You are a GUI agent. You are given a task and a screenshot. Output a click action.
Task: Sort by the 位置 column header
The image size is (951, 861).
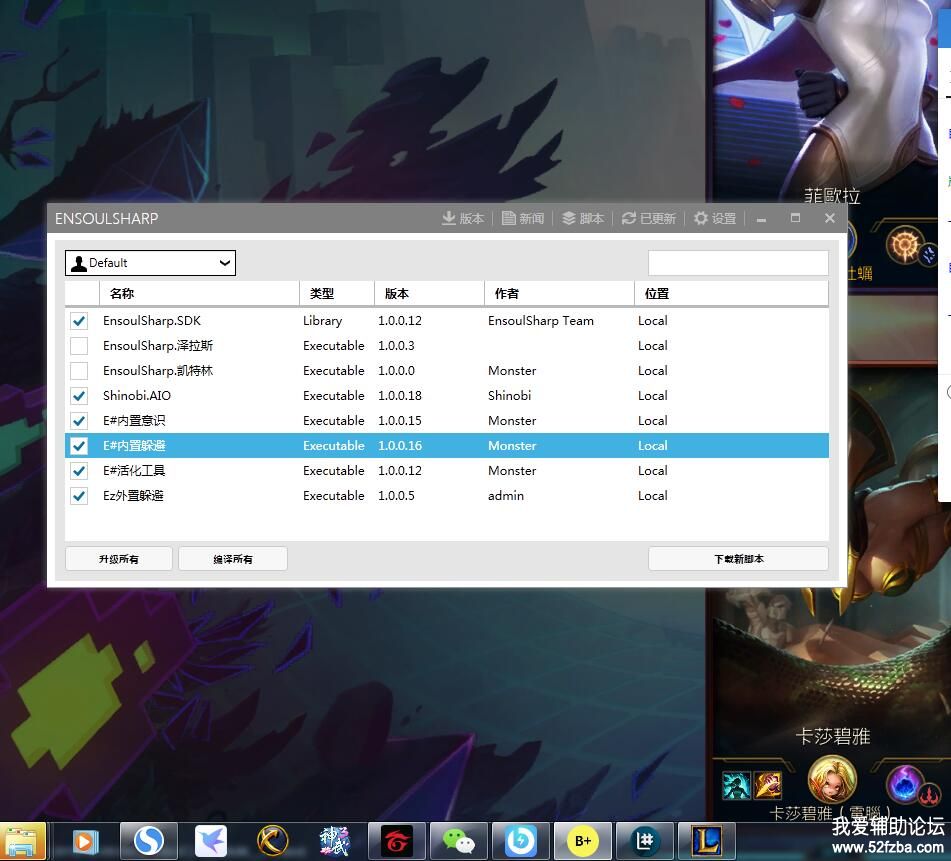731,293
